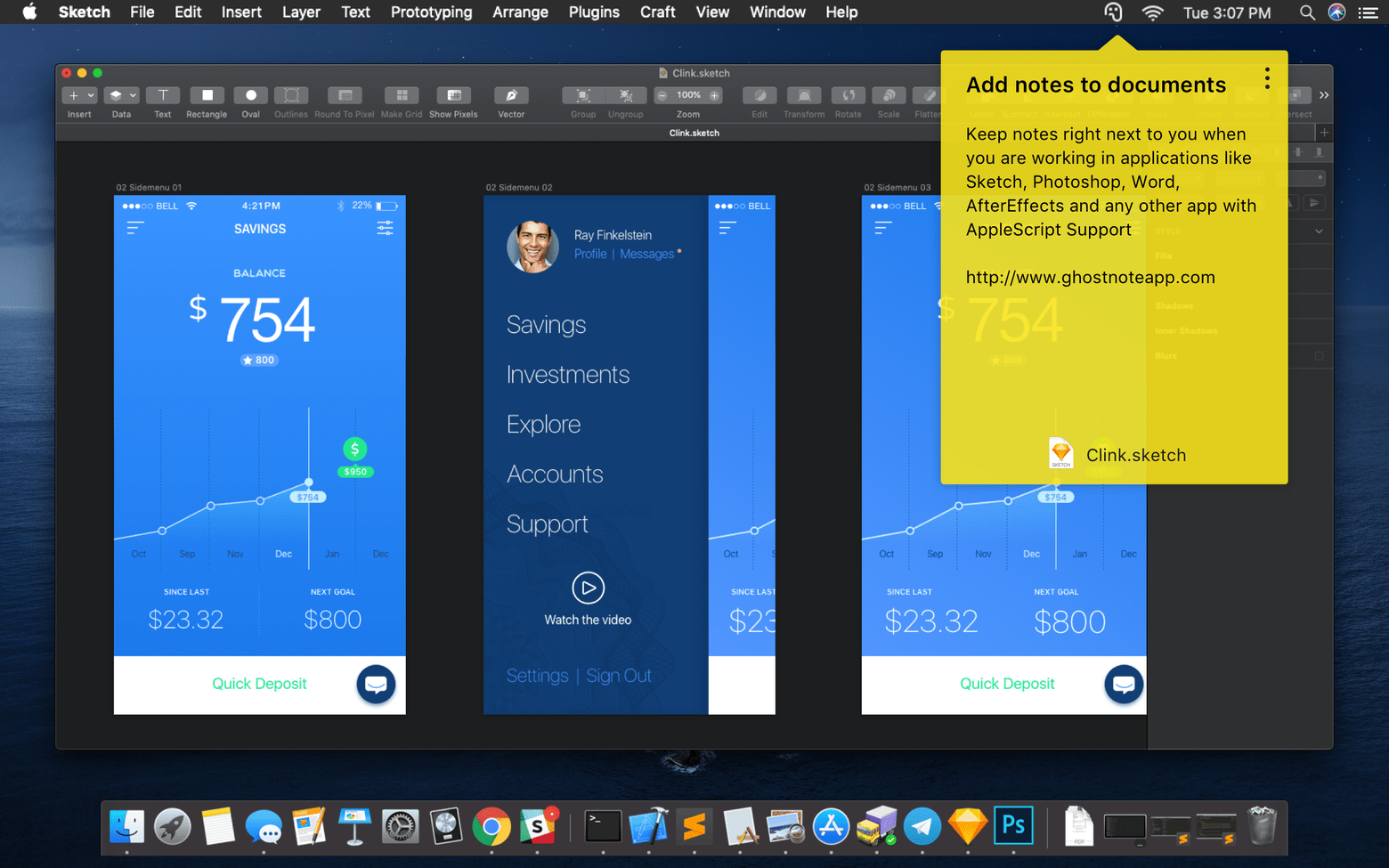Screen dimensions: 1389x868
Task: Click the Sign Out link in side menu
Action: 619,676
